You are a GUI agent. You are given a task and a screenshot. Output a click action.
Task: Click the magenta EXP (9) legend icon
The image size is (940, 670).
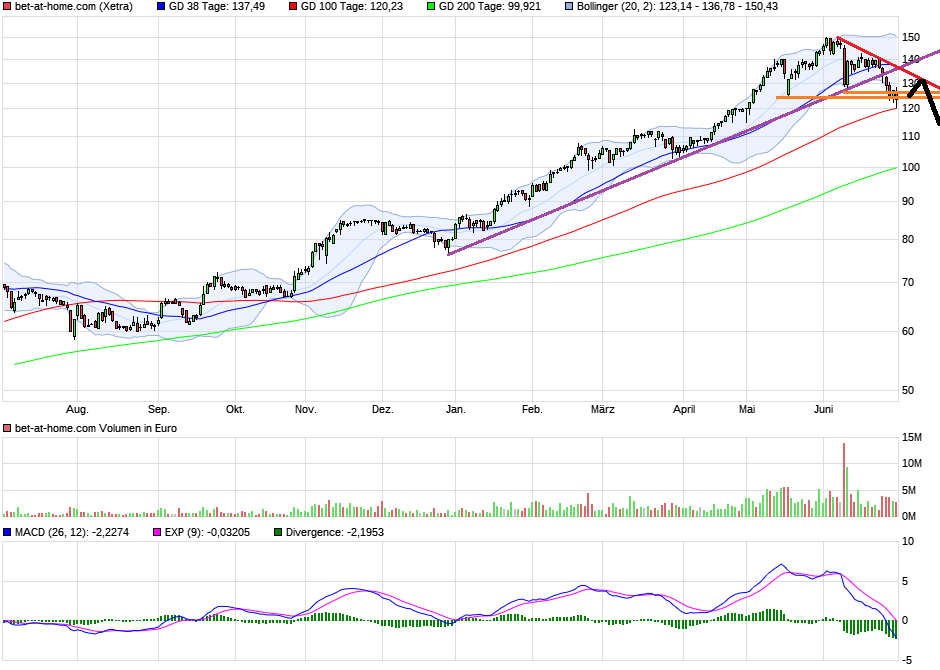click(x=157, y=531)
